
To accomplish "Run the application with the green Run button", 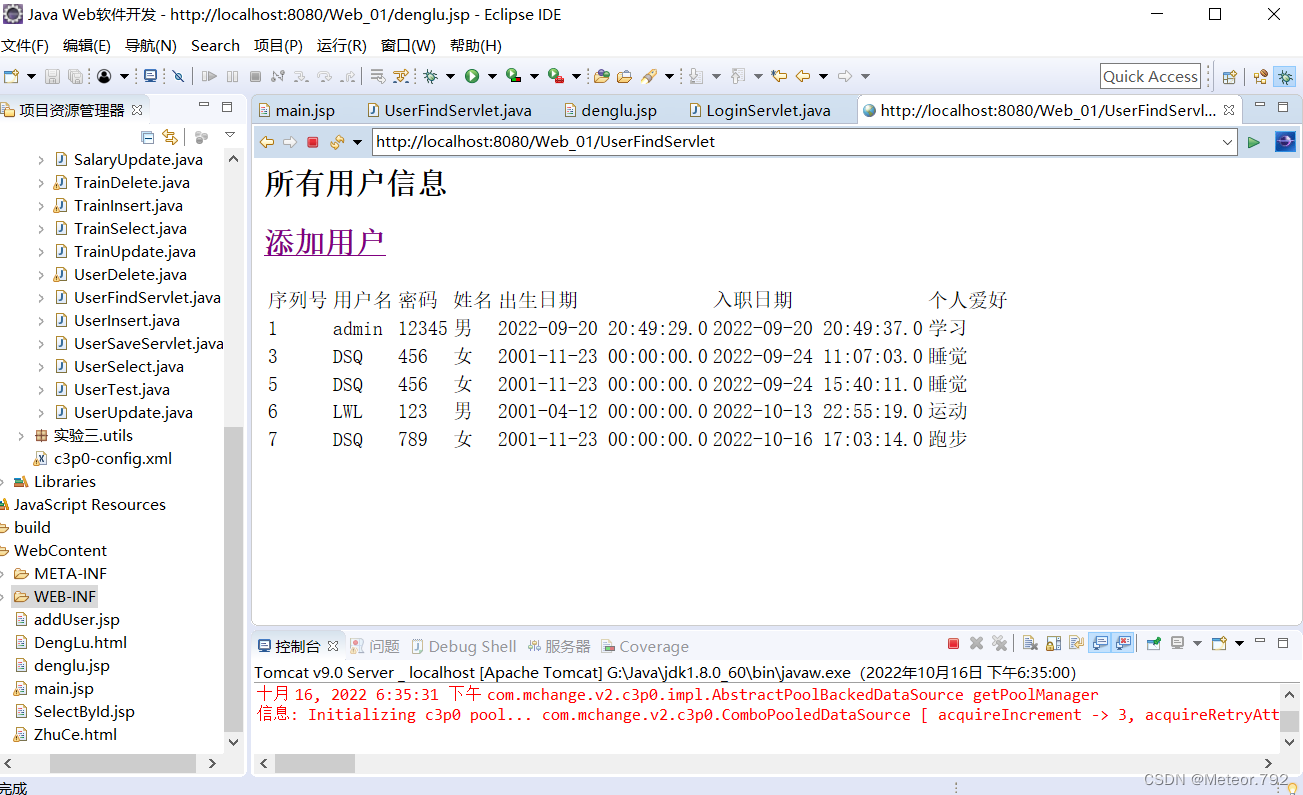I will tap(472, 76).
